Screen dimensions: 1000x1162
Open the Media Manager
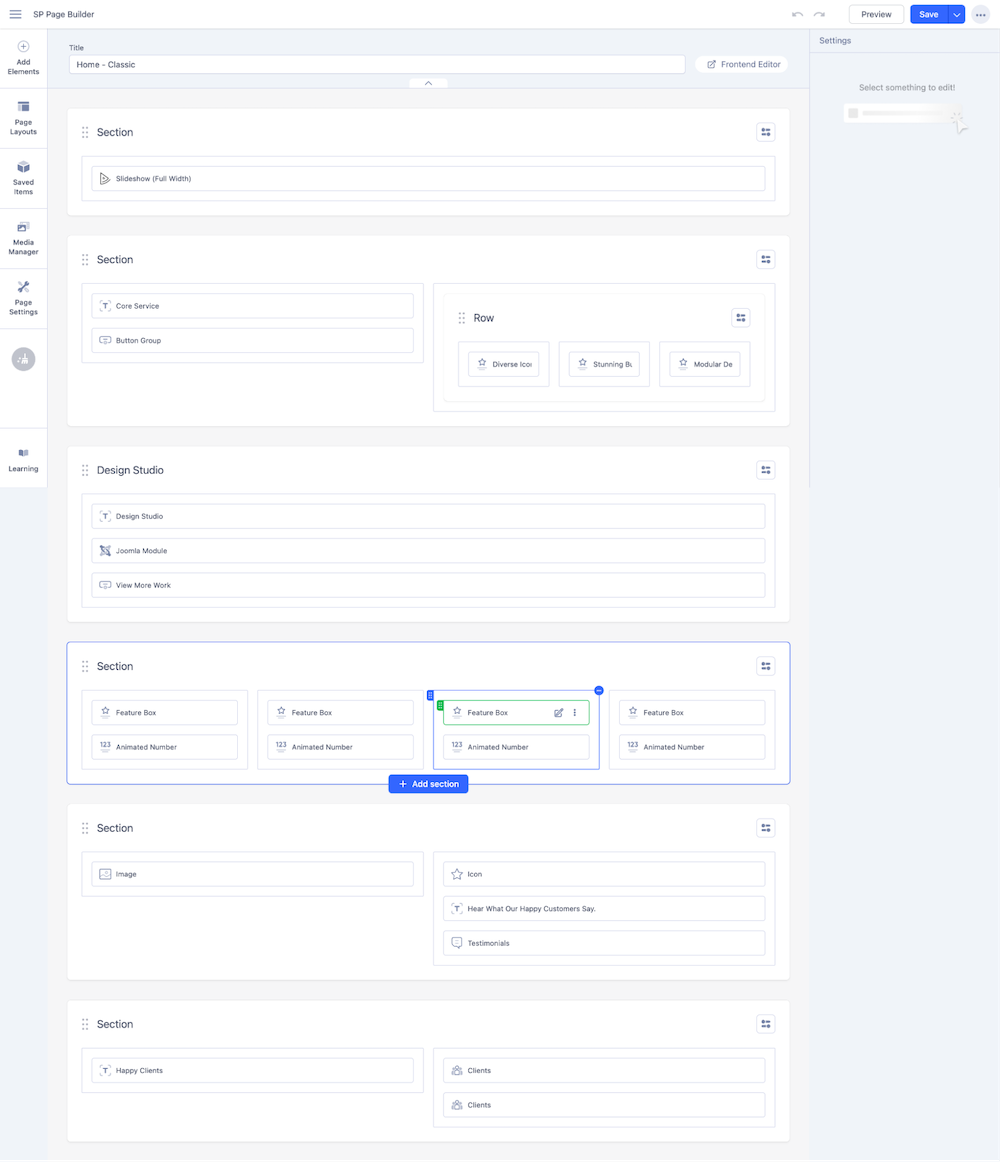(x=23, y=238)
